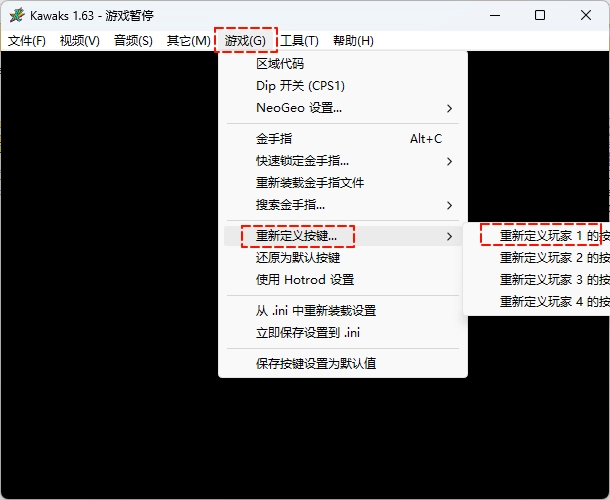The height and width of the screenshot is (500, 610).
Task: Open the 音频(S) menu
Action: point(133,40)
